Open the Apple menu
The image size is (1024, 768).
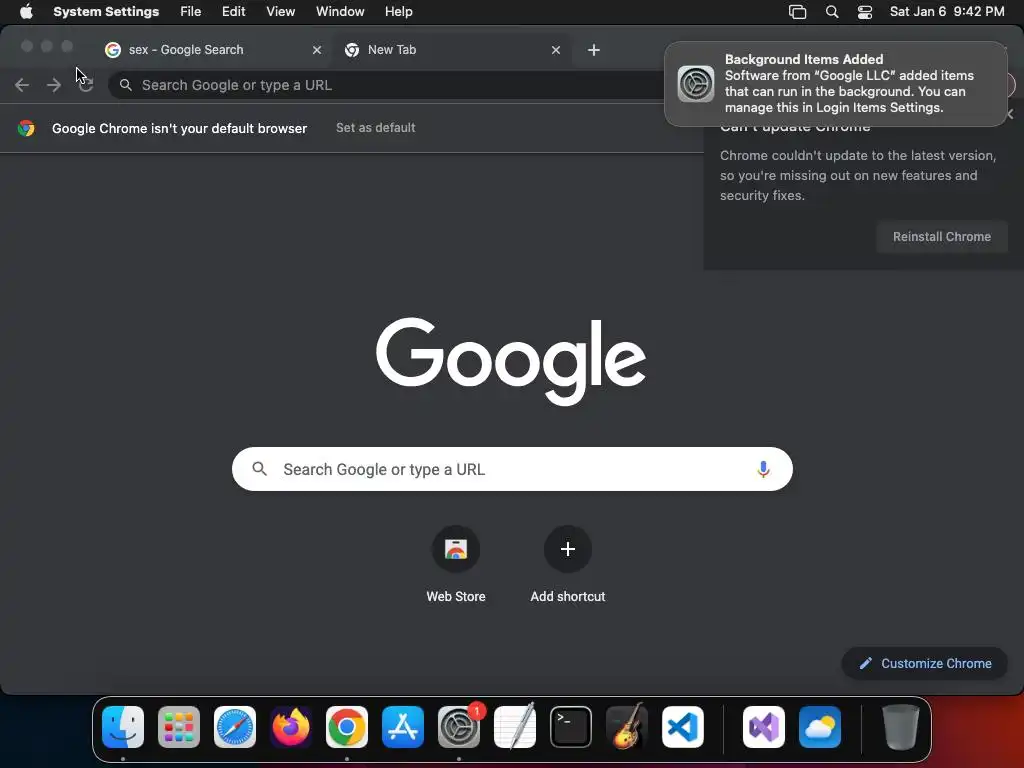26,12
